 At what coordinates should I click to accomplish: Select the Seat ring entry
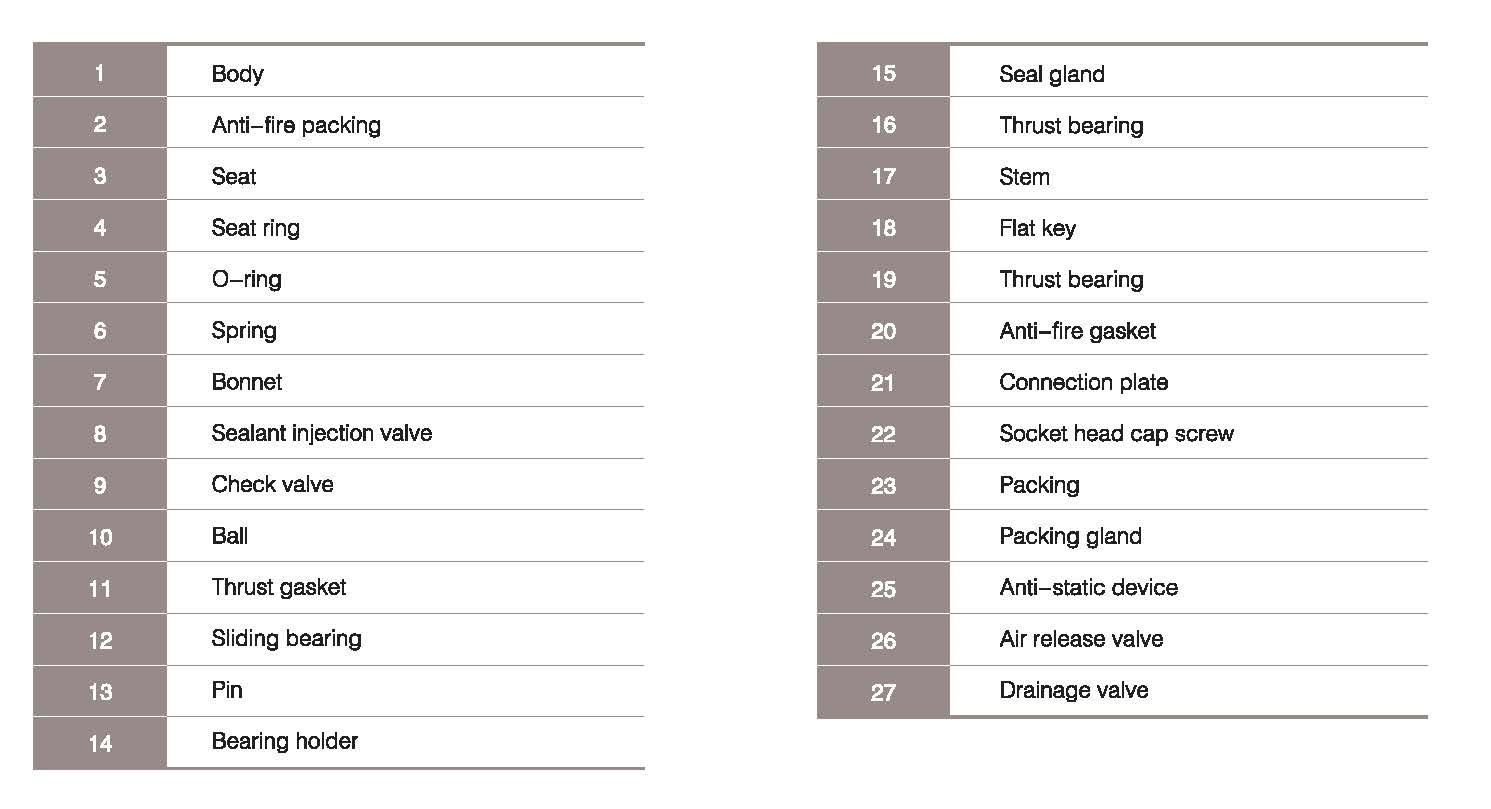(255, 228)
